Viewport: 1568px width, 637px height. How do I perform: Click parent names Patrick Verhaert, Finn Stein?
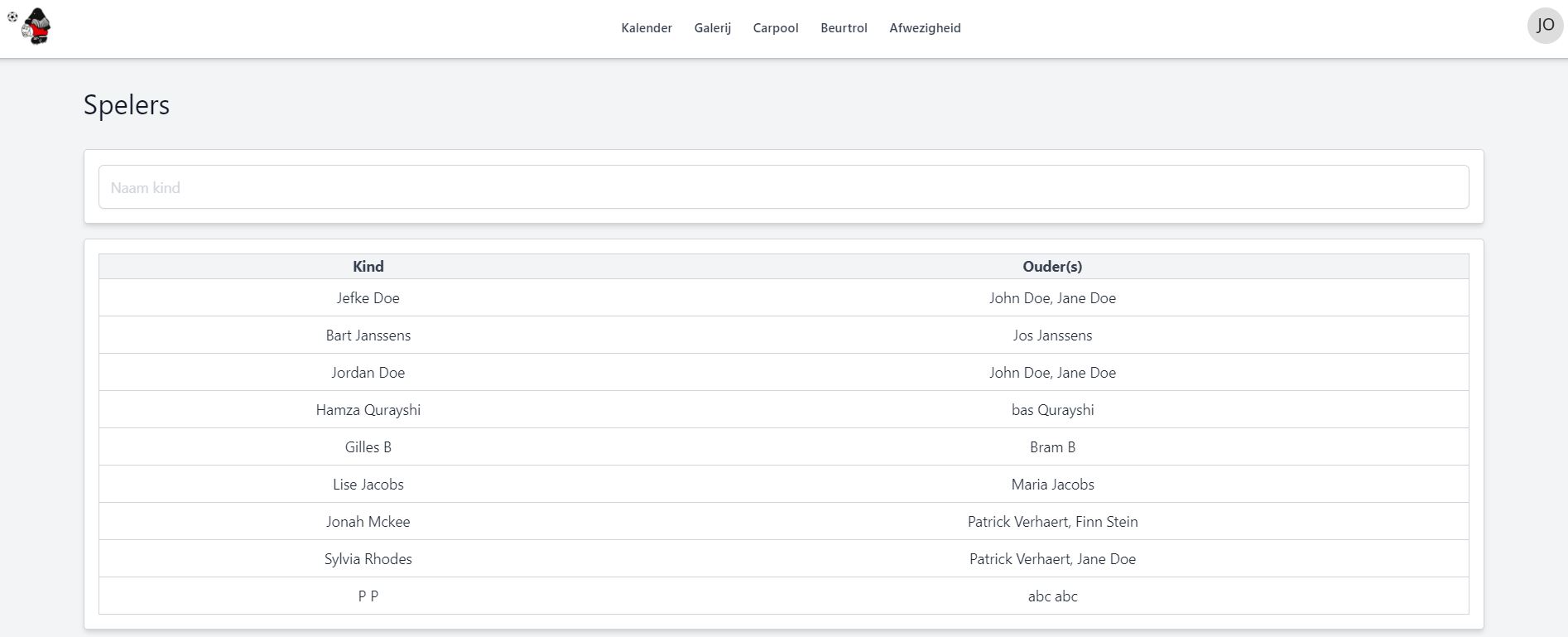tap(1051, 522)
